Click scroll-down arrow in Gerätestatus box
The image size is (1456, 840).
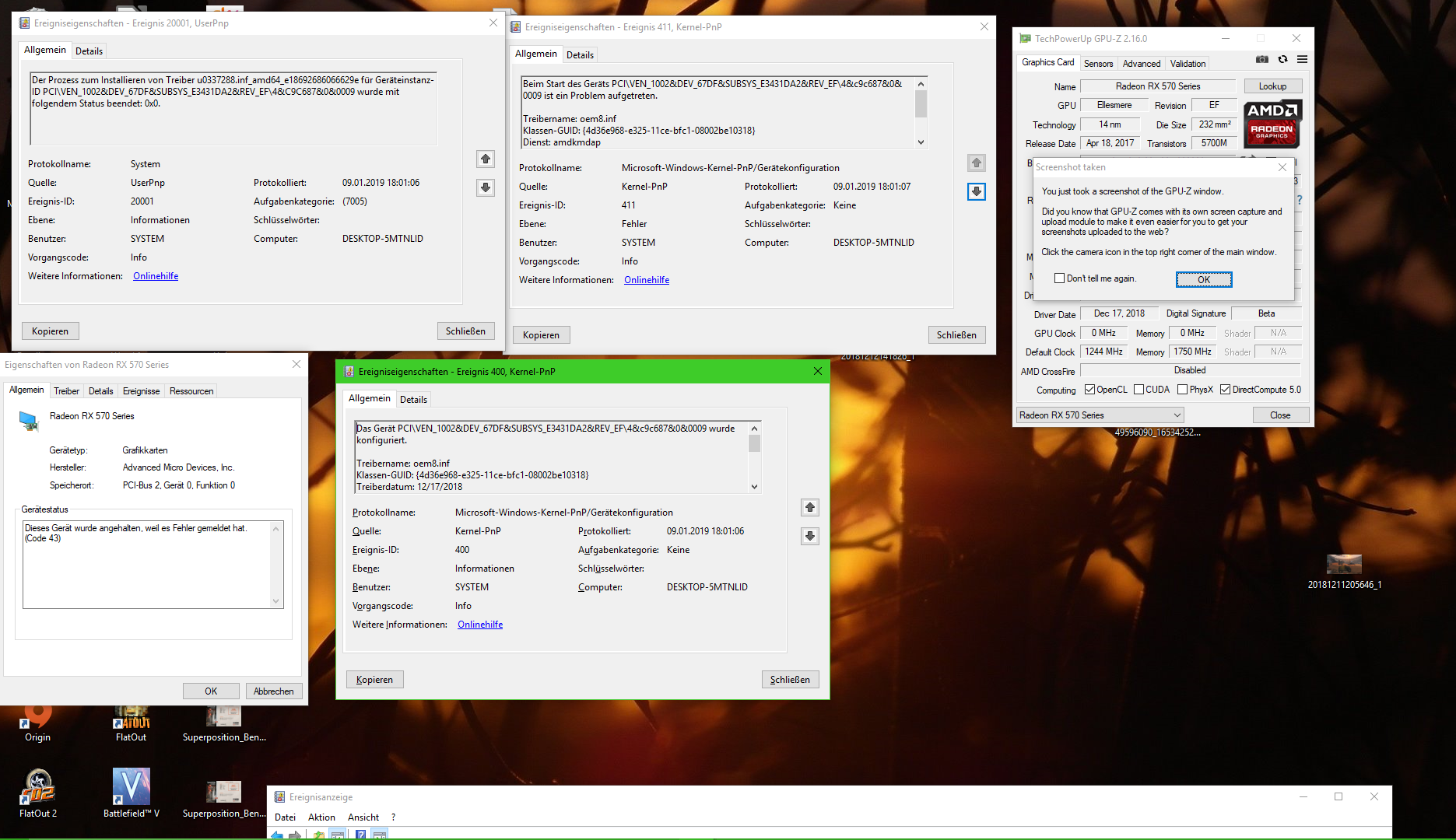pyautogui.click(x=275, y=601)
